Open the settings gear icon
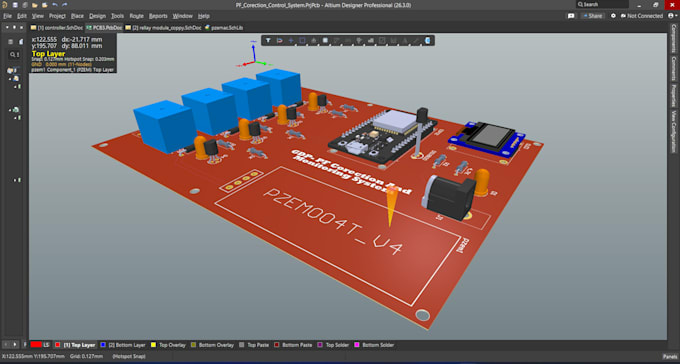The width and height of the screenshot is (680, 364). click(x=613, y=16)
